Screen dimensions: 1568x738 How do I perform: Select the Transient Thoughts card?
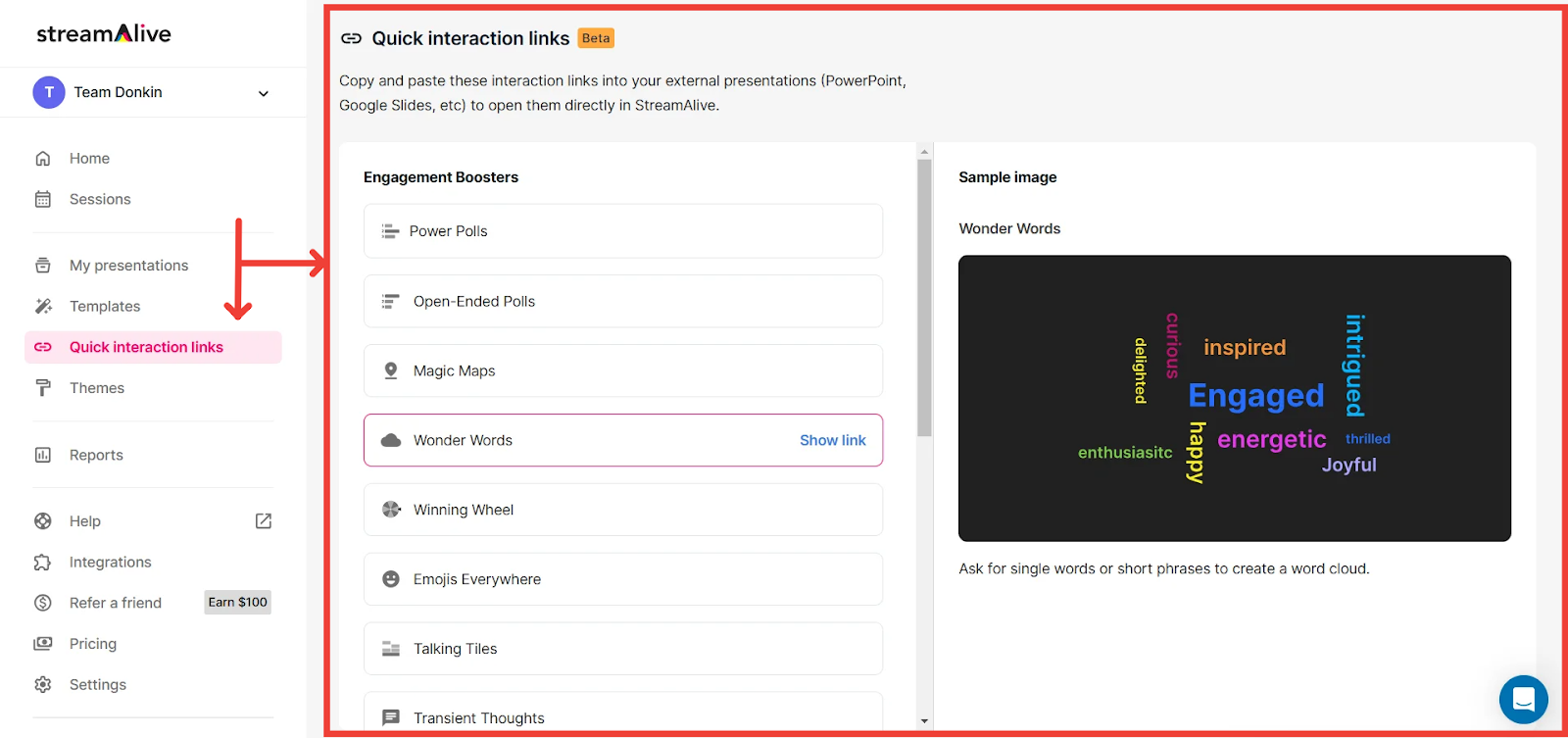point(623,713)
